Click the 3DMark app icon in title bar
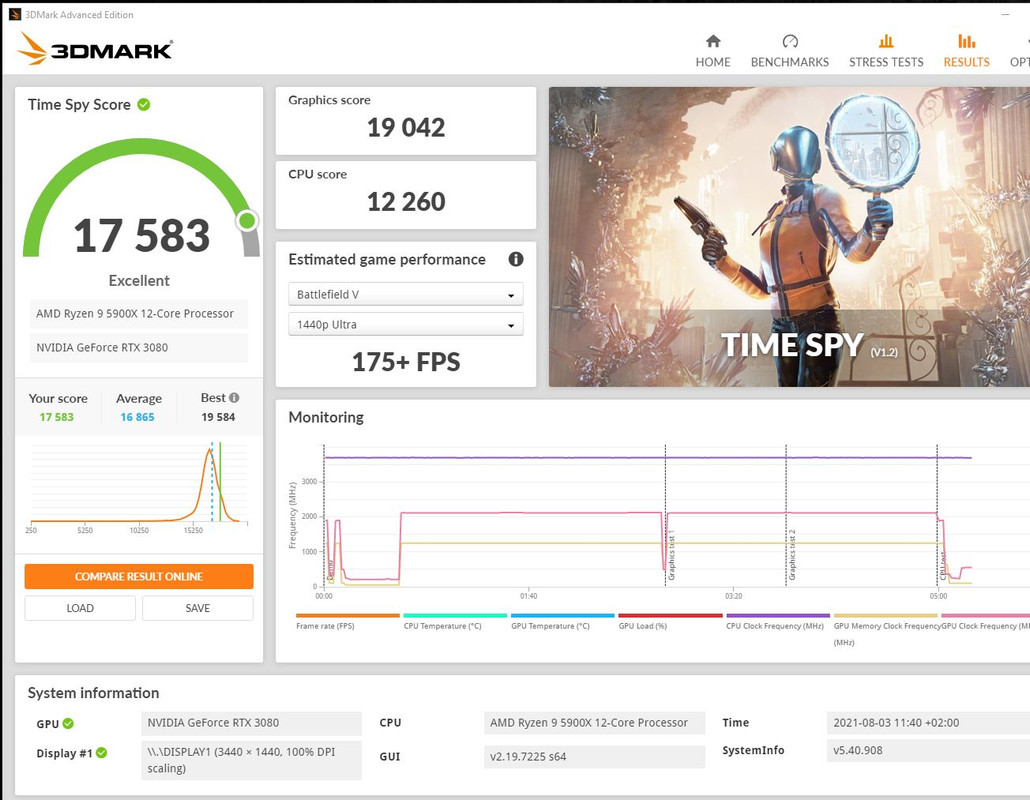 (14, 14)
